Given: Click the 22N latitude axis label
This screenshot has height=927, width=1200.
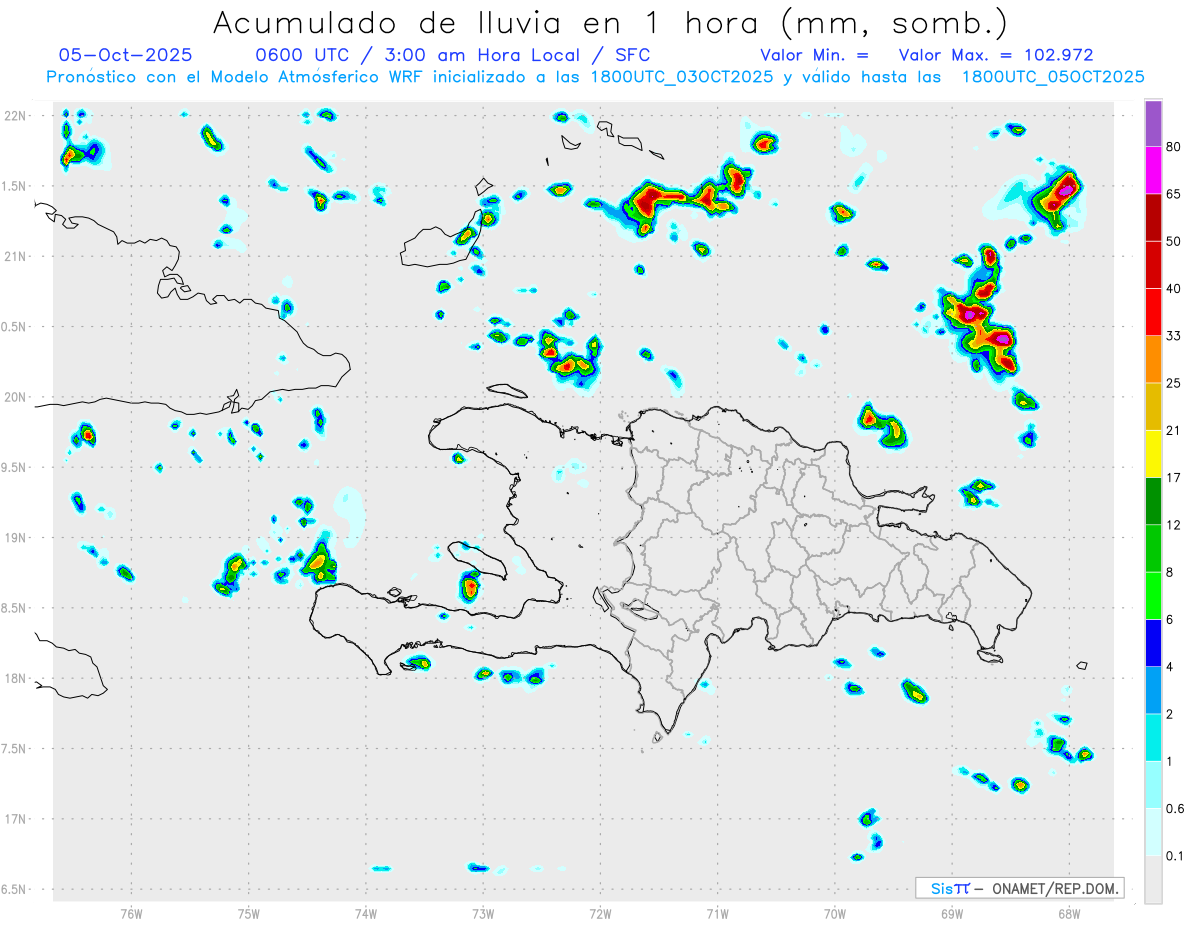Looking at the screenshot, I should point(15,116).
